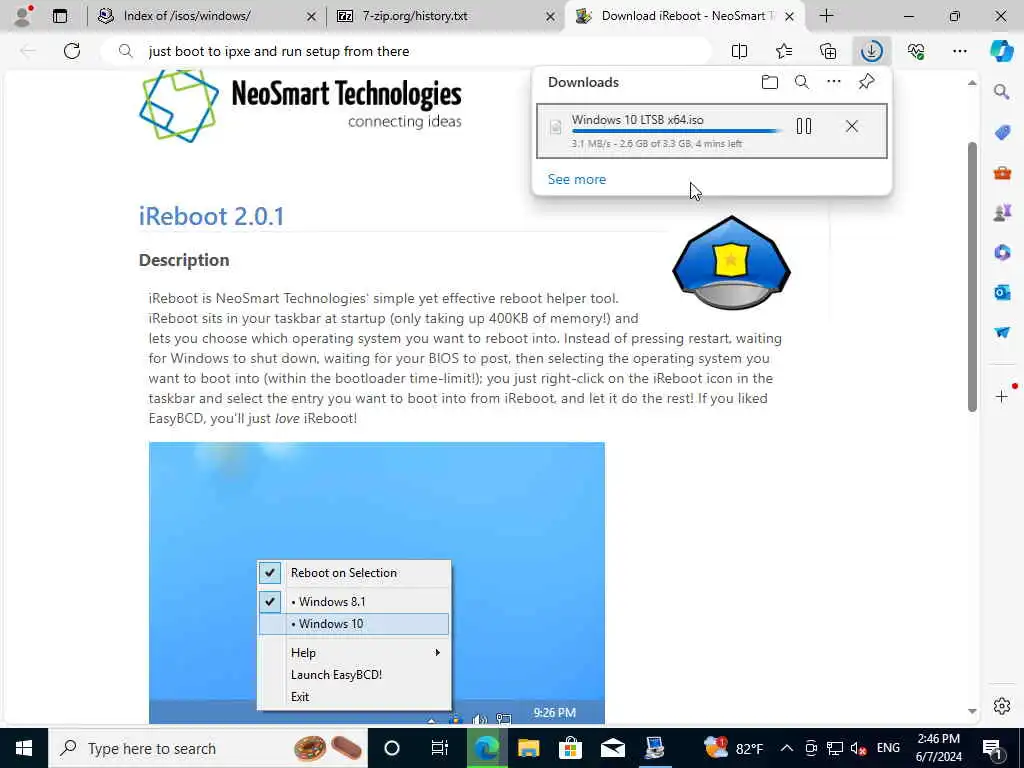
Task: Pause the Windows 10 LTSB download
Action: pos(804,126)
